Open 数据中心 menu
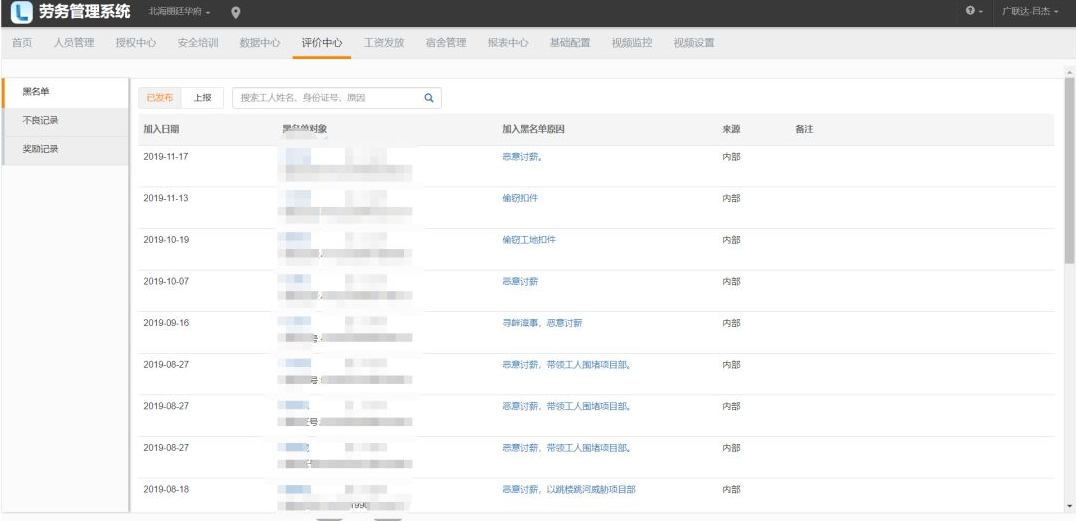Image resolution: width=1076 pixels, height=521 pixels. pos(260,43)
